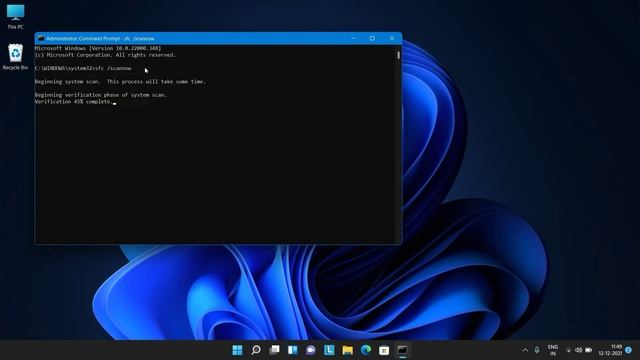Click the Command Prompt title bar text

click(100, 38)
